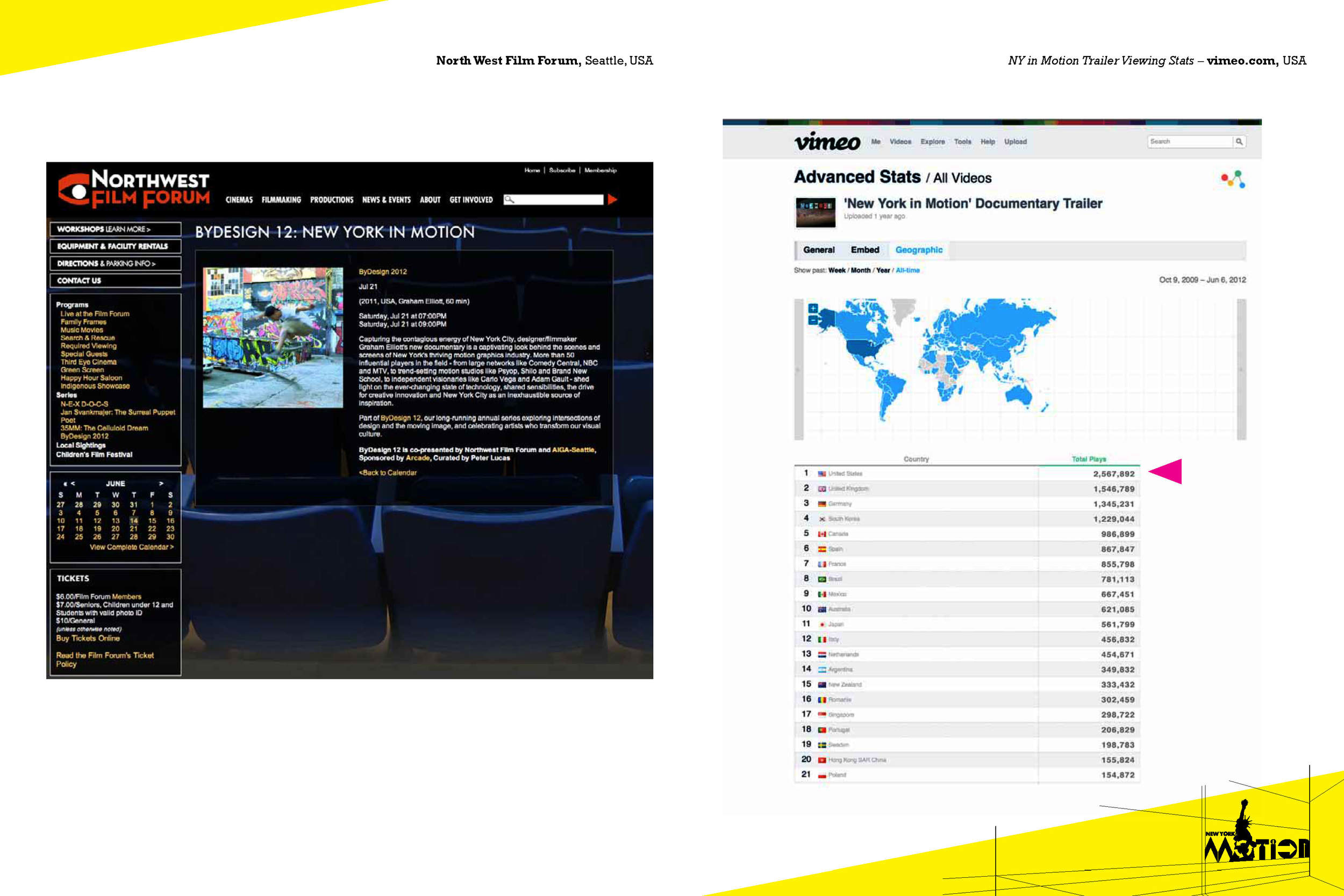Click Buy Tickets Online link
This screenshot has height=896, width=1344.
click(88, 639)
